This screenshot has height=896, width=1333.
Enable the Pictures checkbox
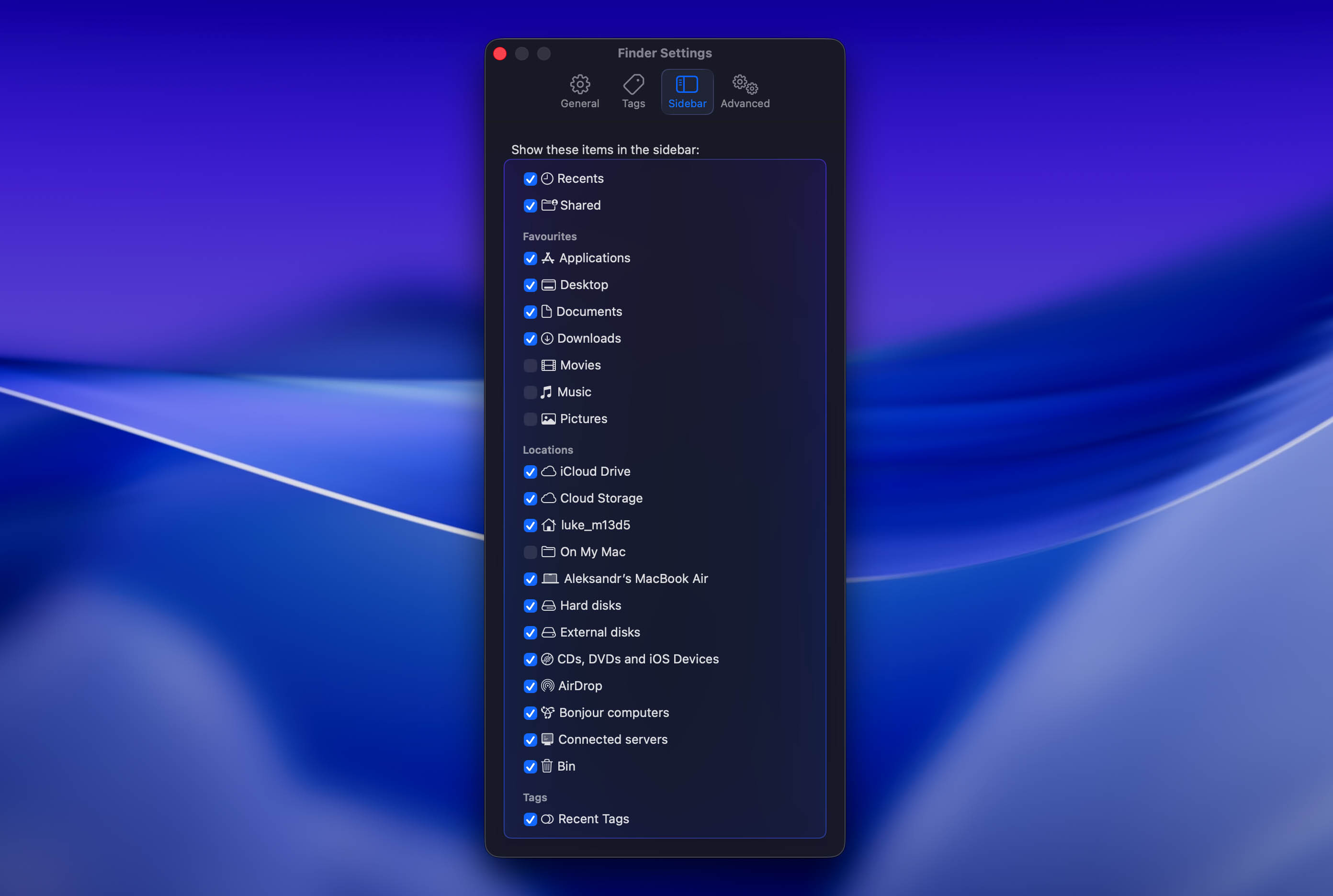[x=530, y=419]
